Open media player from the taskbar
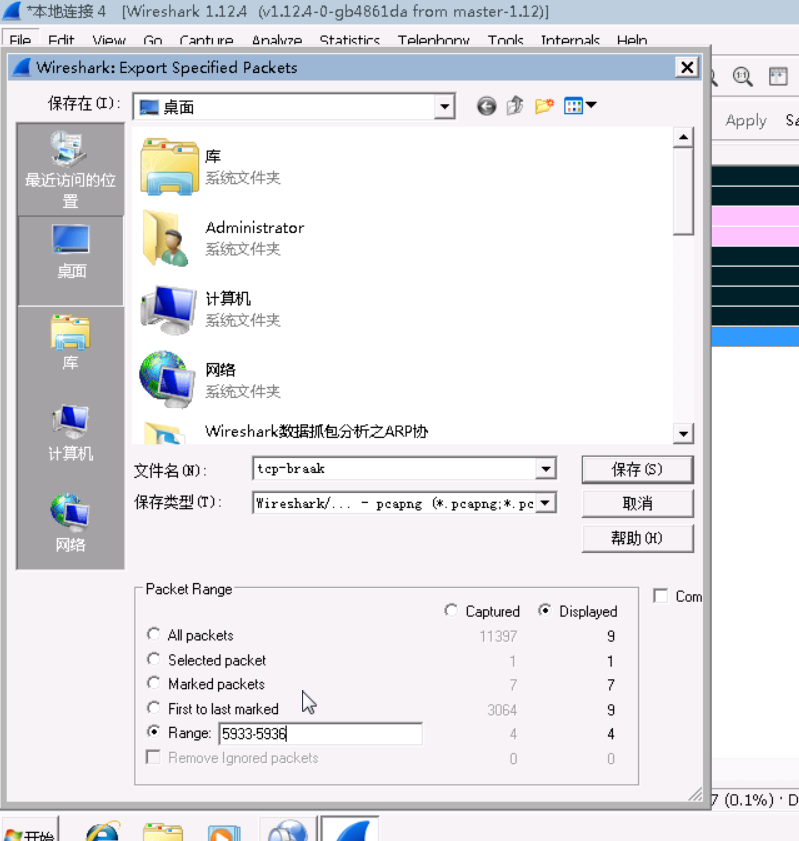Image resolution: width=799 pixels, height=841 pixels. (224, 831)
